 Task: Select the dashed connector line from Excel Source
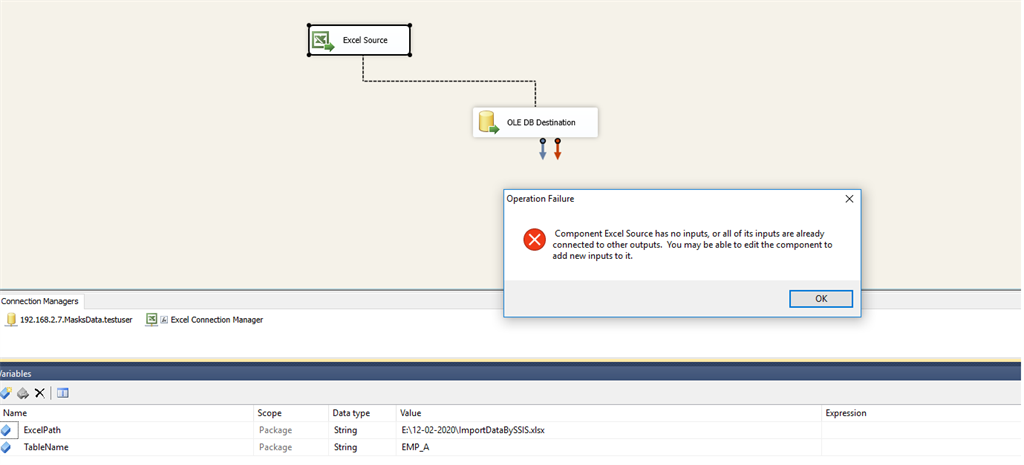pos(449,81)
